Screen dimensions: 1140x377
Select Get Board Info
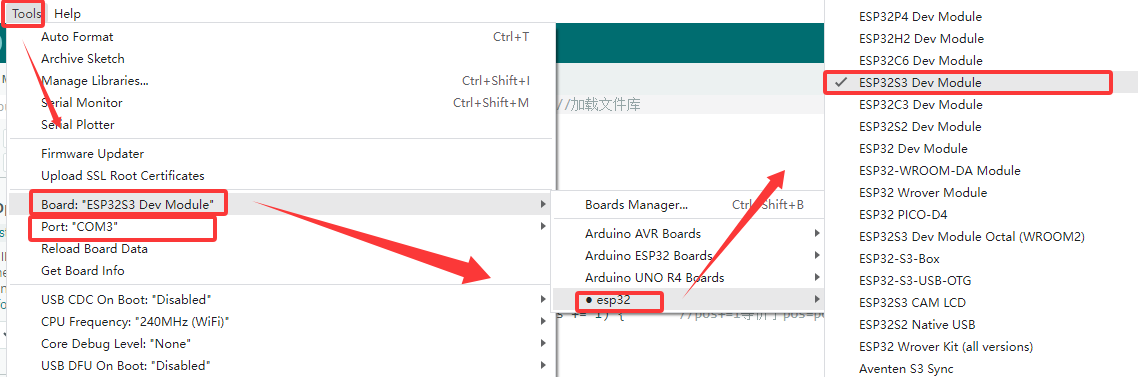[281, 271]
